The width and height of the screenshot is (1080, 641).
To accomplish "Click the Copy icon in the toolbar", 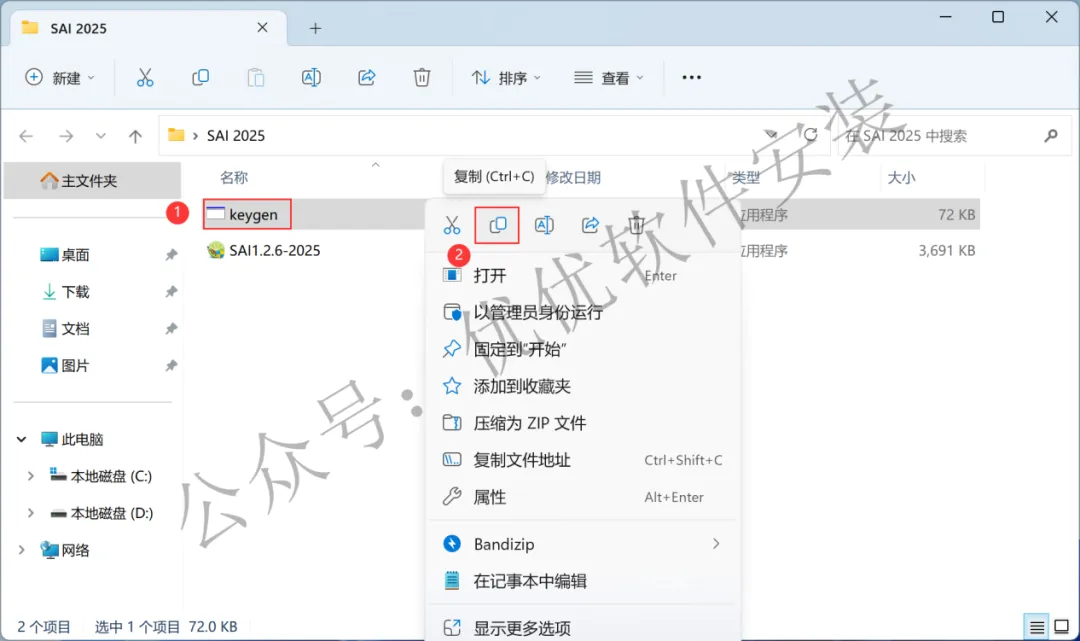I will 200,78.
